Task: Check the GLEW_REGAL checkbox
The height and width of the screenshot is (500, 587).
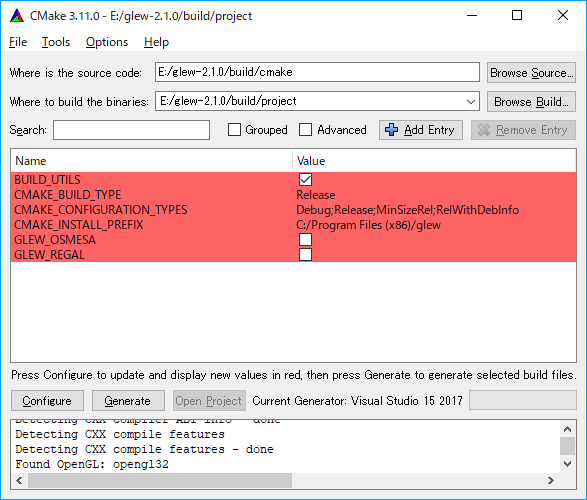Action: [305, 254]
